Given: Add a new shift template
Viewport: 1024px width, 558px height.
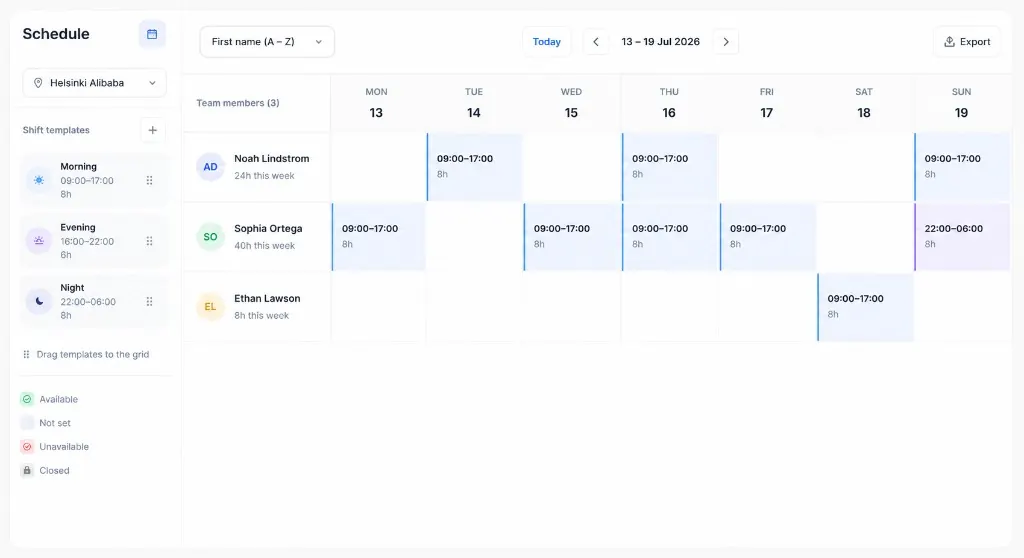Looking at the screenshot, I should click(x=152, y=130).
